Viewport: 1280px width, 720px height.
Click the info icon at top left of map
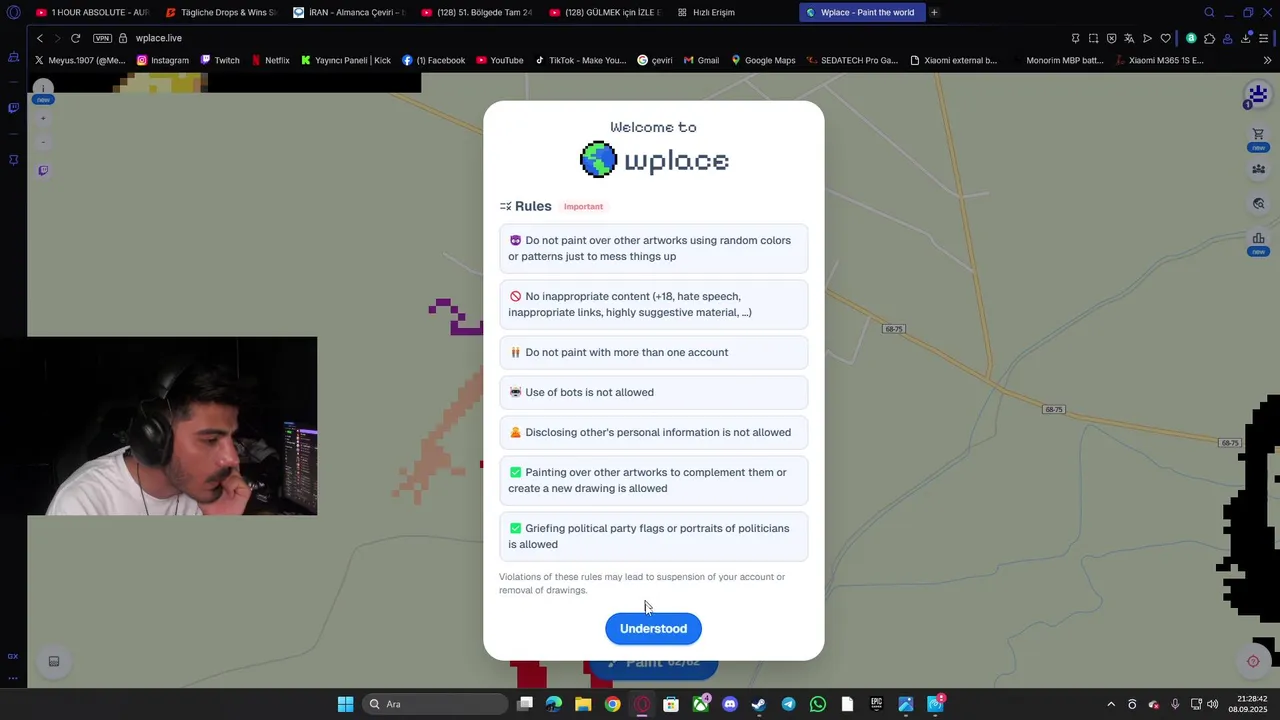click(43, 88)
